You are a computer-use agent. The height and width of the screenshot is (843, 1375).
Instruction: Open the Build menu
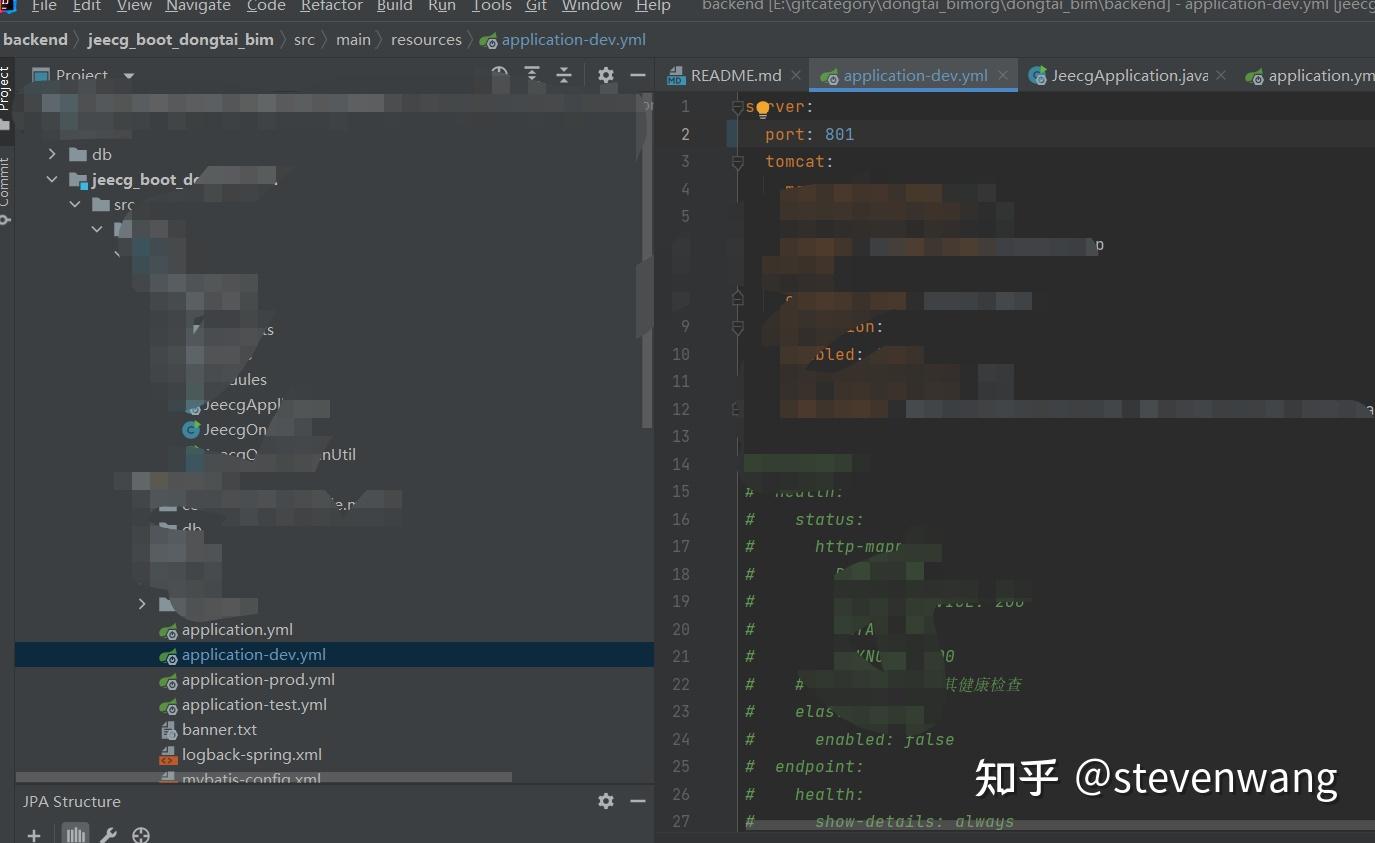[x=395, y=6]
